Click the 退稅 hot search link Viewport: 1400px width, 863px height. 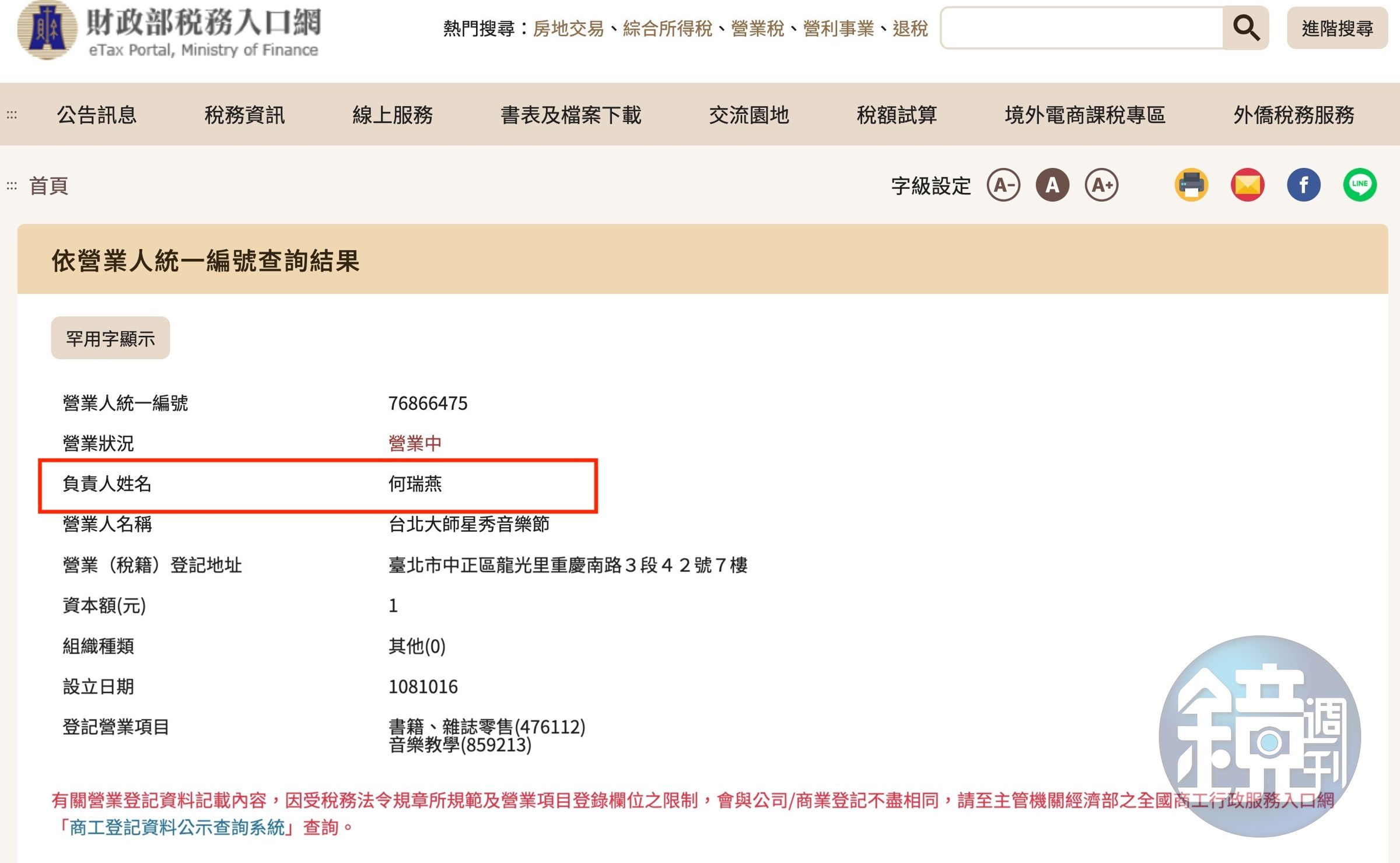(x=910, y=28)
